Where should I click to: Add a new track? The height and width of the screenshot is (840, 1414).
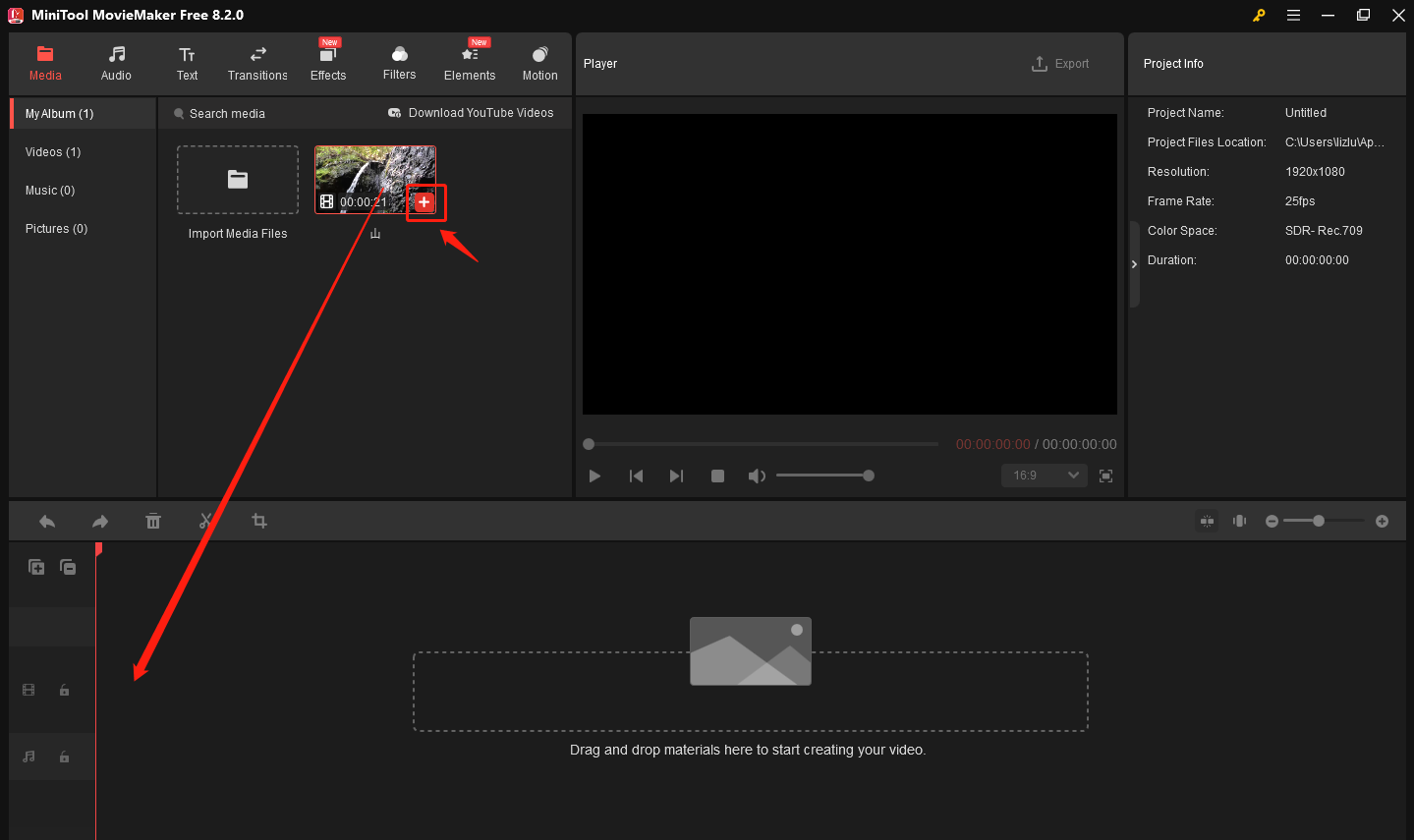point(36,567)
